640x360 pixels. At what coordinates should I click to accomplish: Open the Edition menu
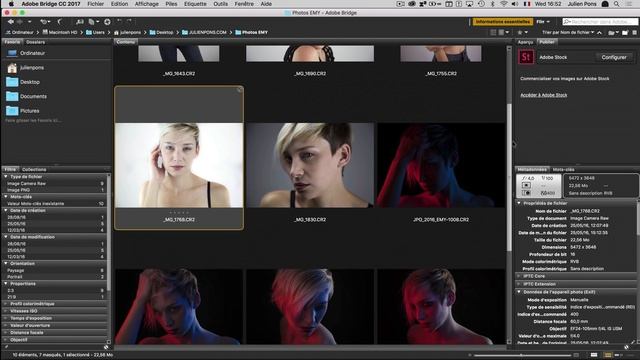click(x=119, y=4)
